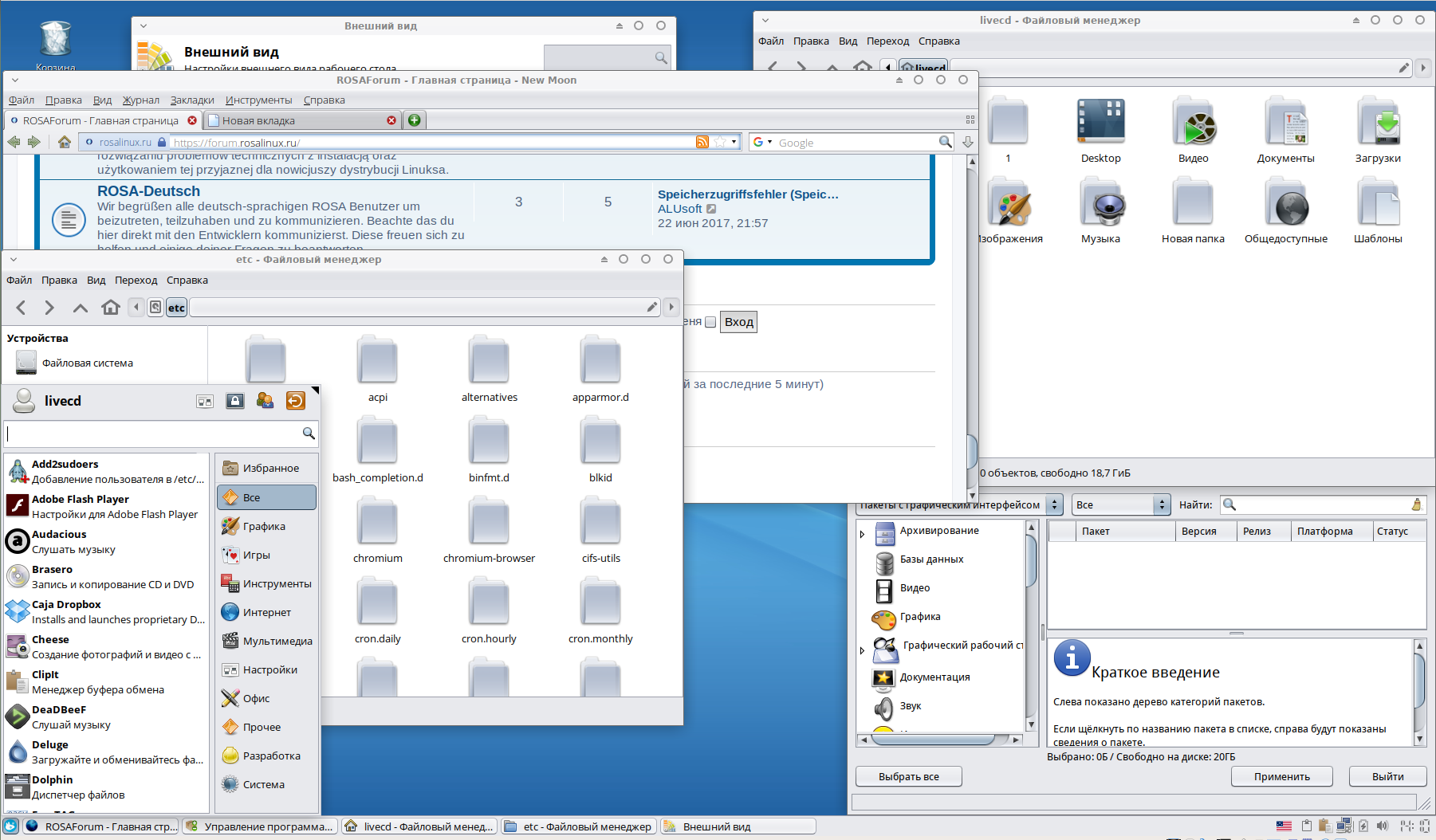1436x840 pixels.
Task: Go to parent folder in etc file manager
Action: click(x=80, y=308)
